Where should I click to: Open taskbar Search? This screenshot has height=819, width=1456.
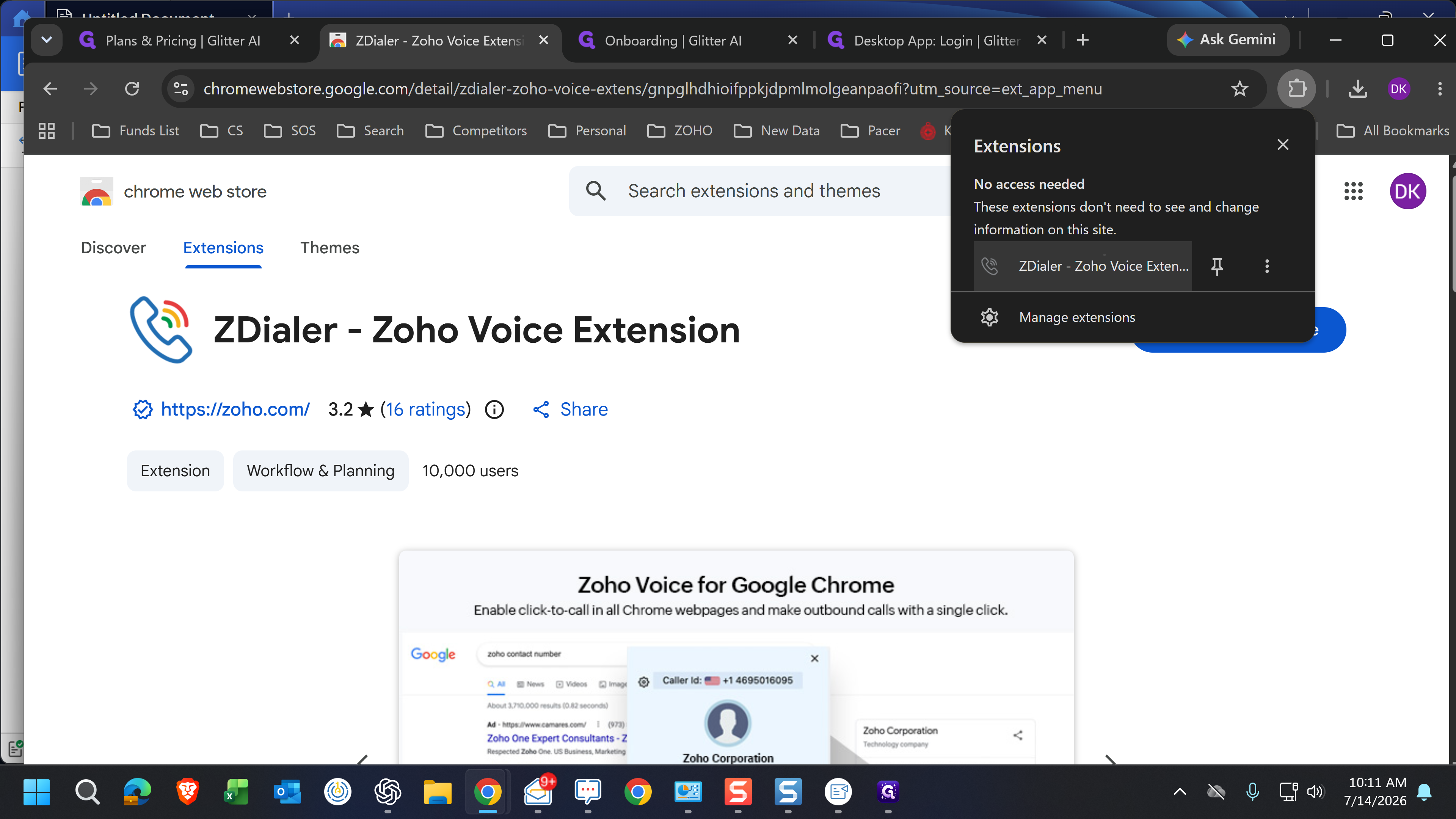pyautogui.click(x=87, y=792)
